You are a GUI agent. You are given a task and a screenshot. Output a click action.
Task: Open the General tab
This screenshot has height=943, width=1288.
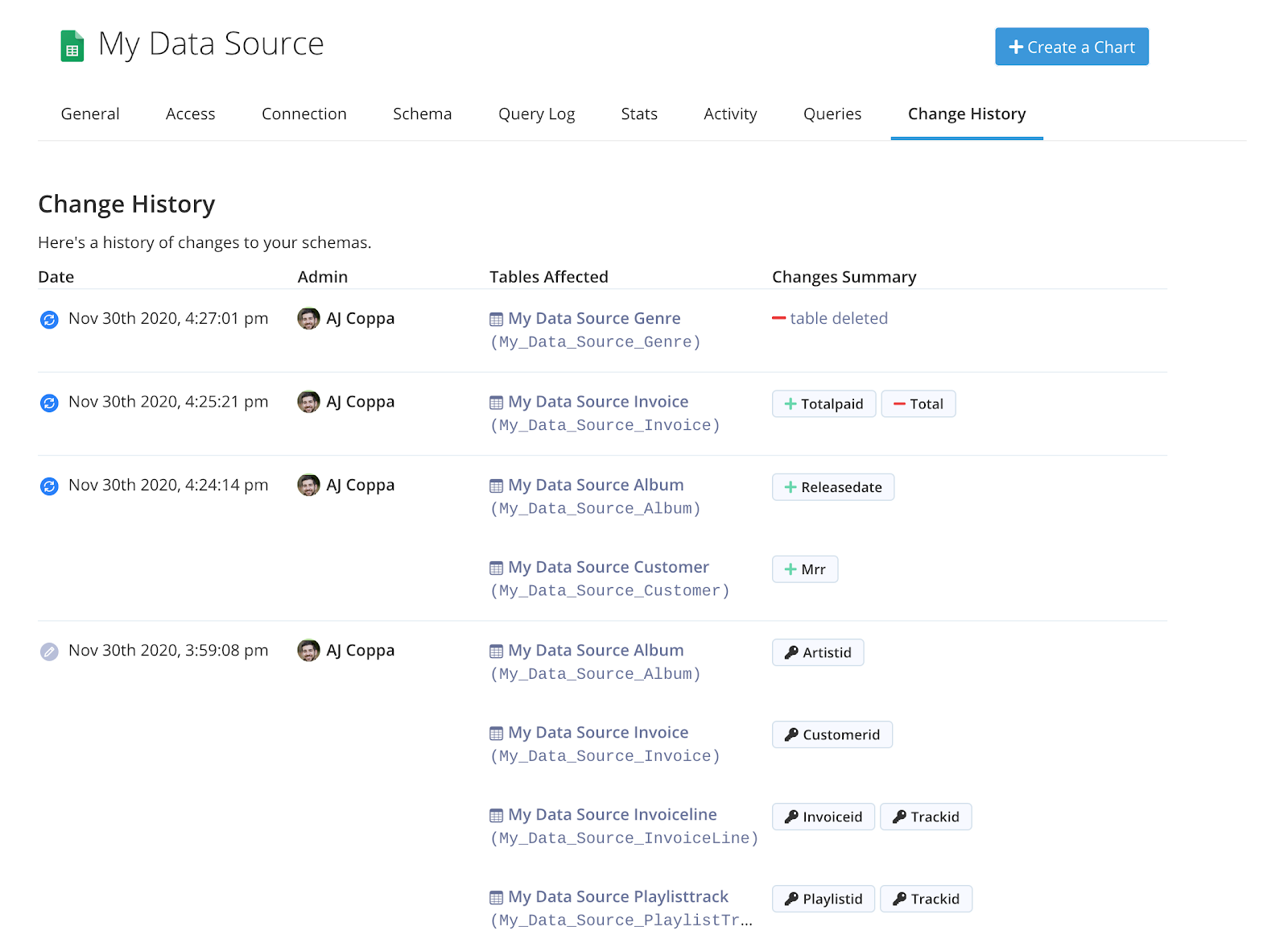click(90, 114)
